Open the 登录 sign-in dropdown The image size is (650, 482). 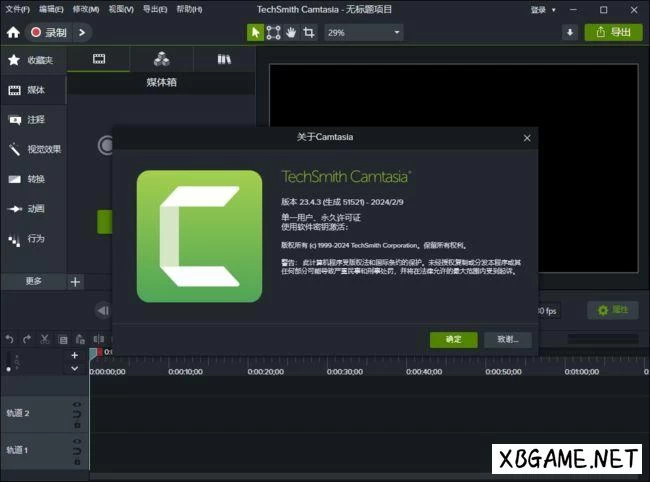pyautogui.click(x=544, y=9)
